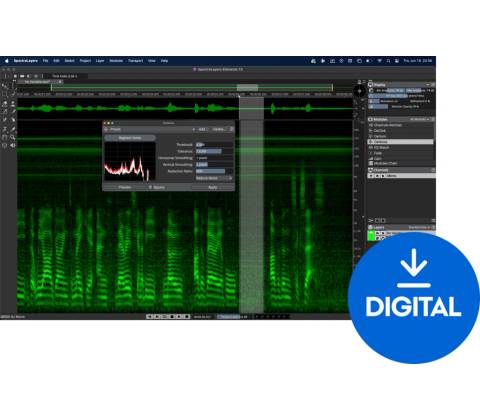Collapse the Channels panel header

(x=401, y=170)
